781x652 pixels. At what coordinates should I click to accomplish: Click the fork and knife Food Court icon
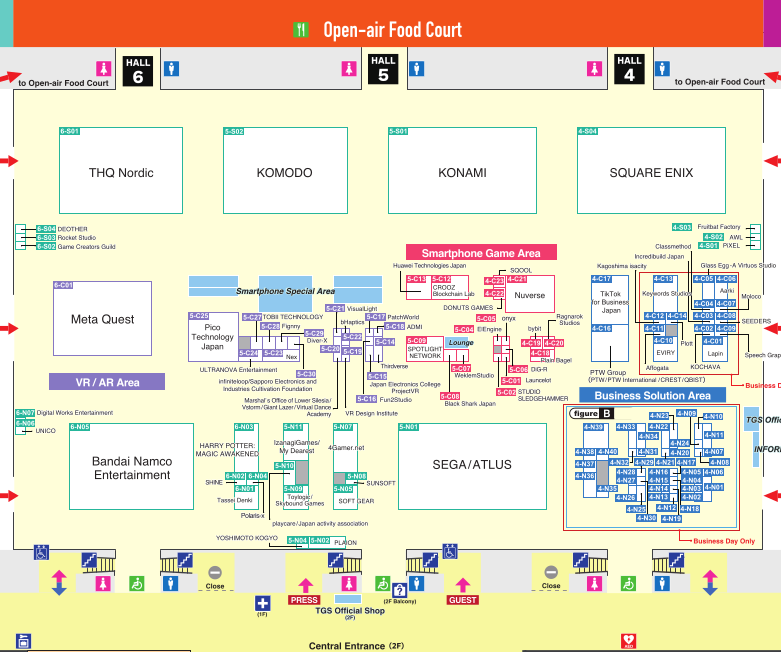(x=300, y=30)
